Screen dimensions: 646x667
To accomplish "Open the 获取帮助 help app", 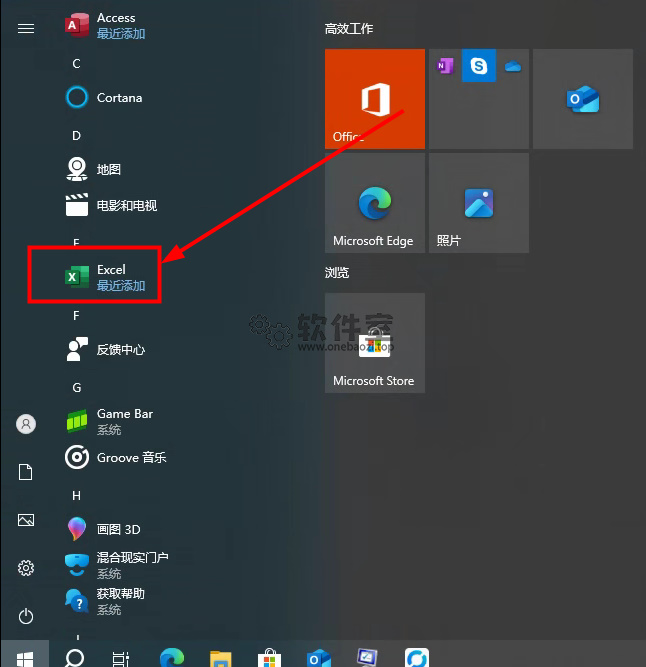I will coord(105,601).
